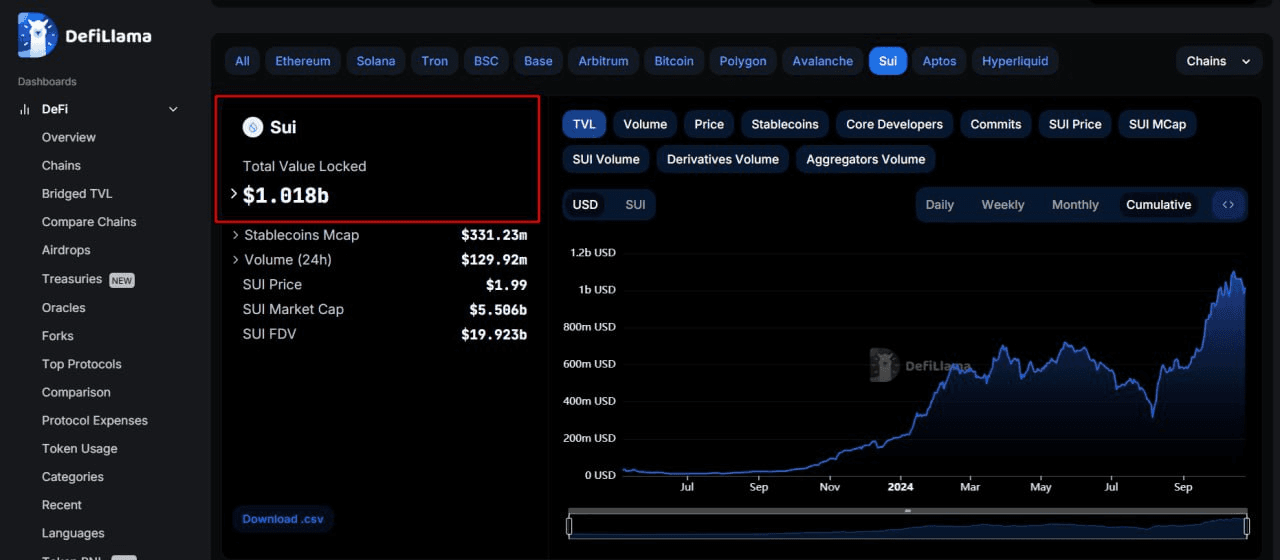1280x560 pixels.
Task: Toggle the Stablecoins chart metric
Action: click(785, 124)
